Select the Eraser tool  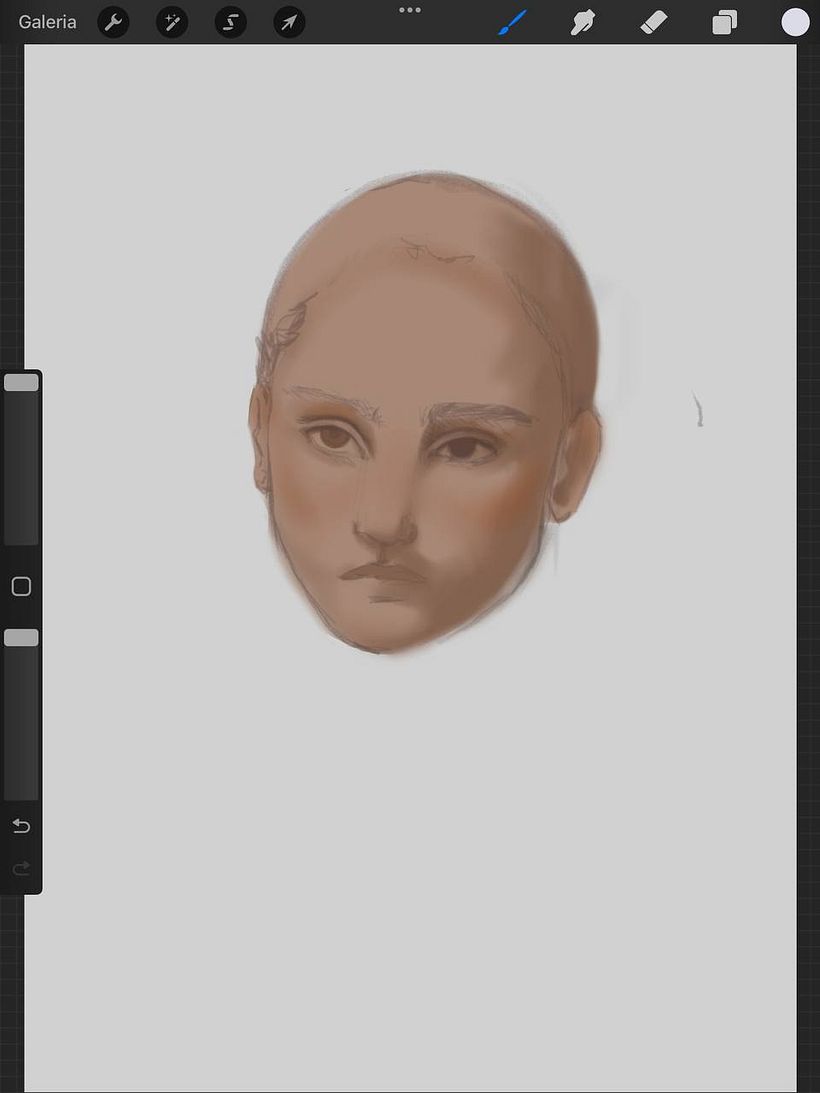click(654, 22)
